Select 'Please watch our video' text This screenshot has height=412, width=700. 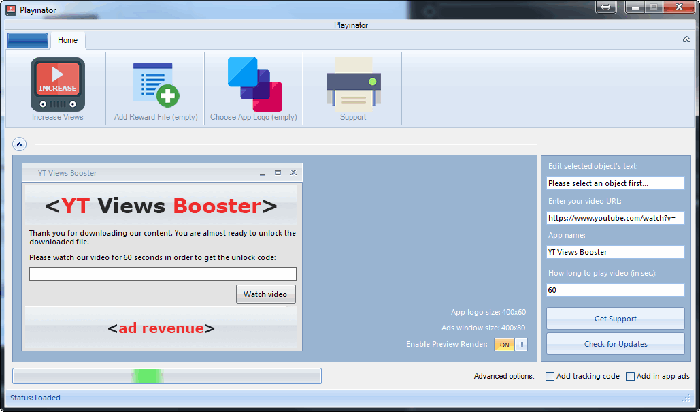pos(153,258)
